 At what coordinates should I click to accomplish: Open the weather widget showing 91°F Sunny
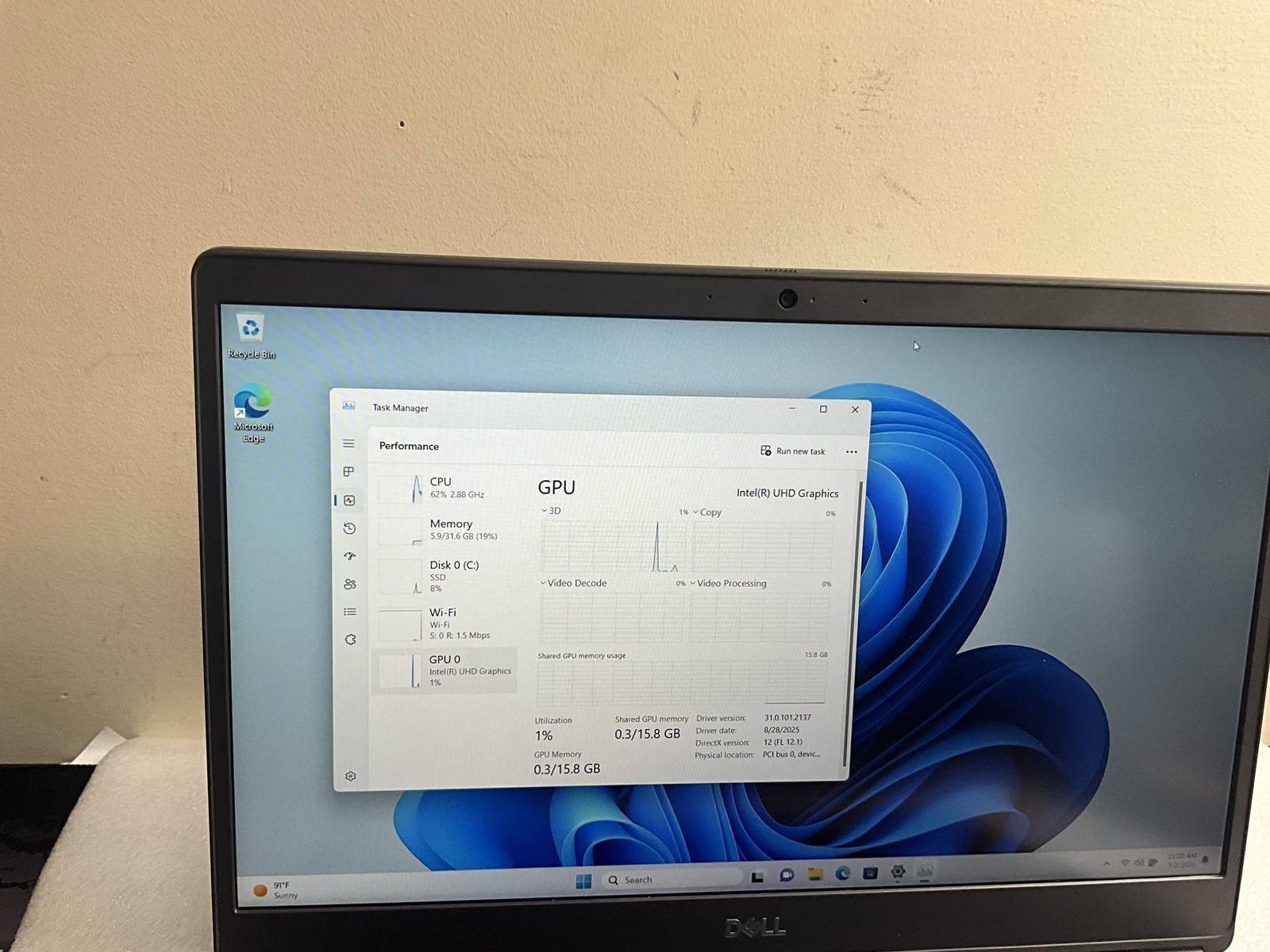pos(275,890)
